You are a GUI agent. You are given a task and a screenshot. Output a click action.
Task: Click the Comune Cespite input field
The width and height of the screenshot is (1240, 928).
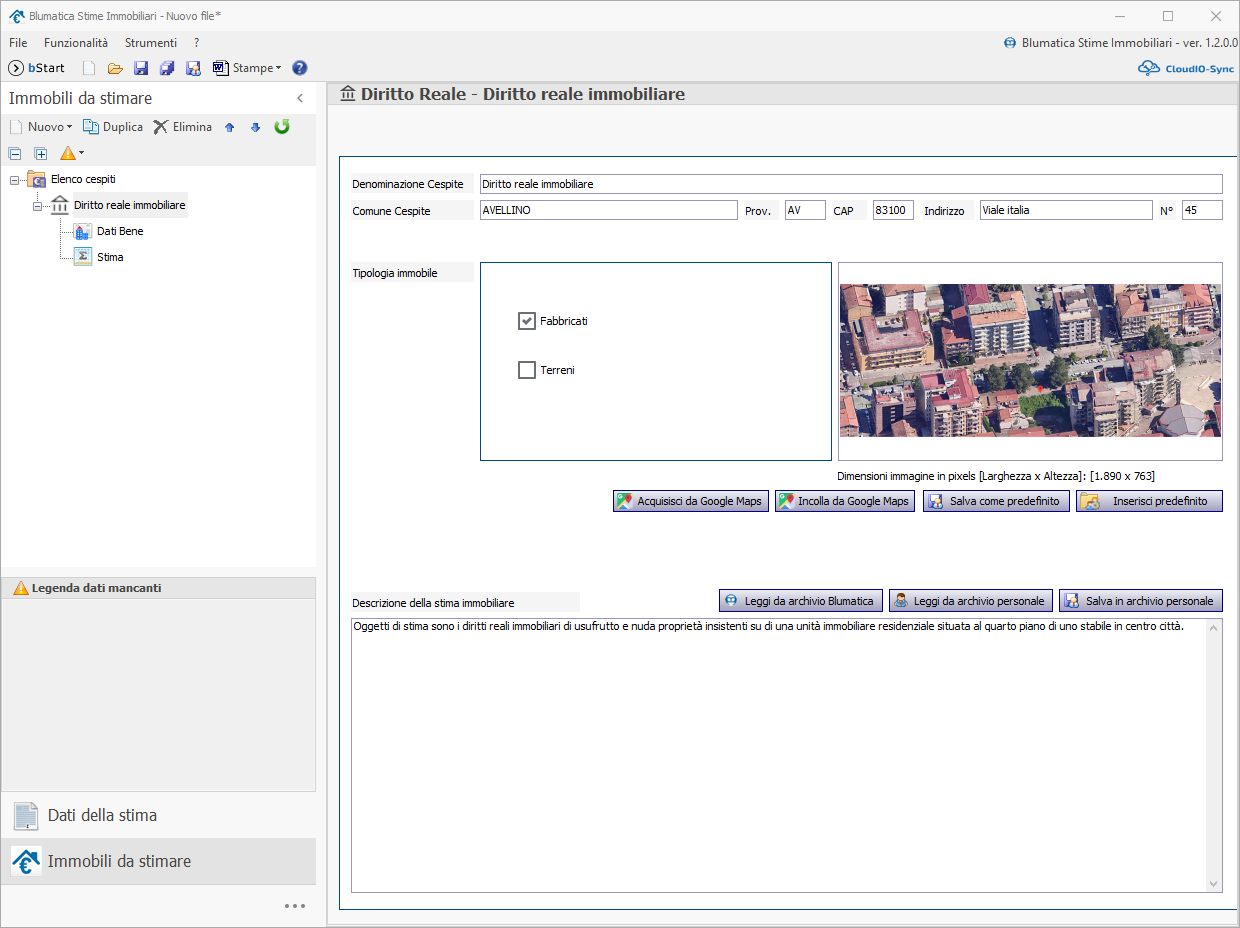point(608,210)
